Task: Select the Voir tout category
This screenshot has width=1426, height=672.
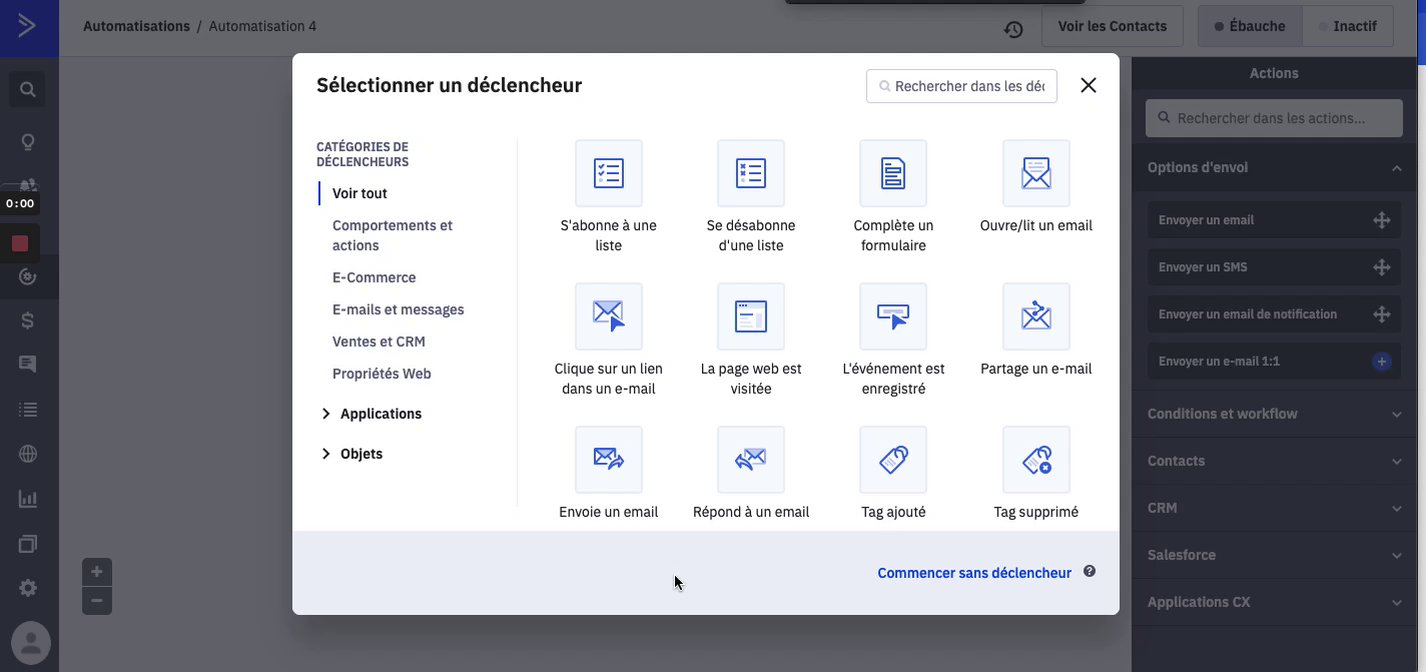Action: coord(360,193)
